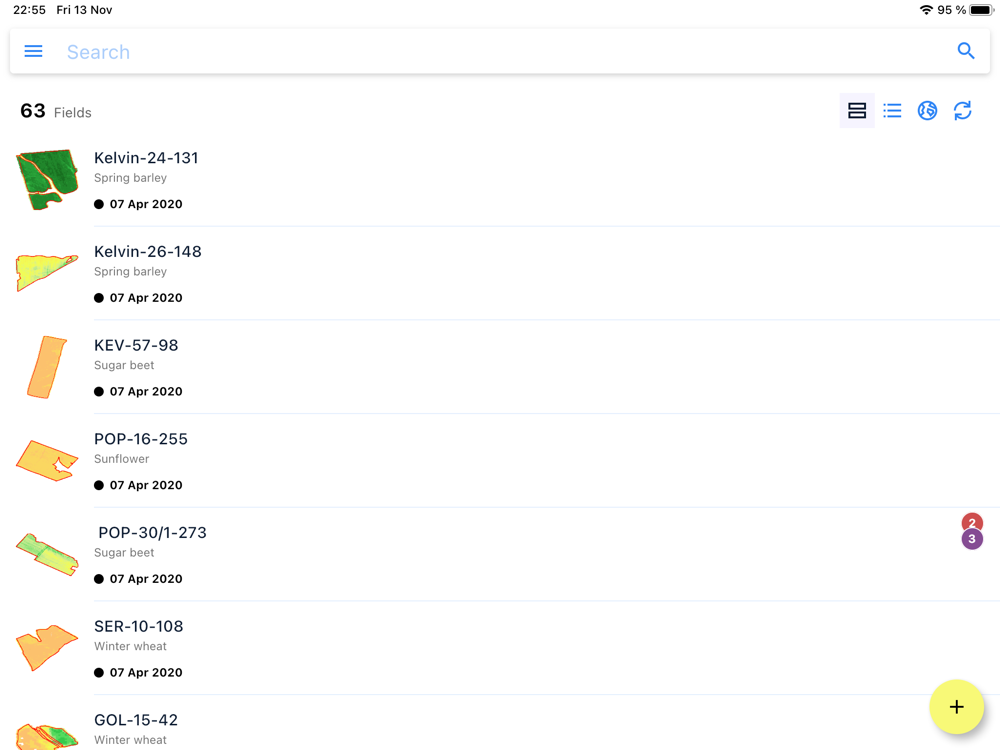
Task: Click Spring barley label under Kelvin-26-148
Action: (x=130, y=272)
